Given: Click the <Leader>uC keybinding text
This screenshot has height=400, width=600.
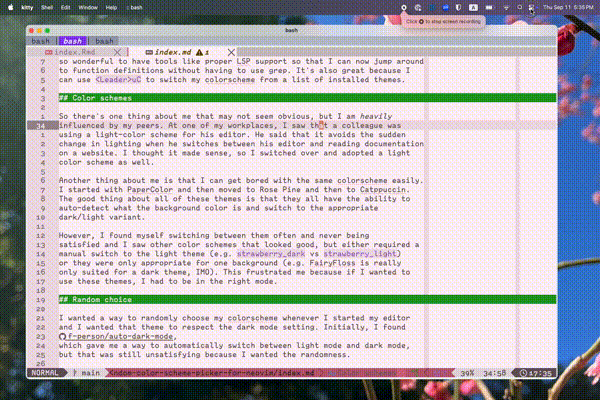Looking at the screenshot, I should coord(118,80).
